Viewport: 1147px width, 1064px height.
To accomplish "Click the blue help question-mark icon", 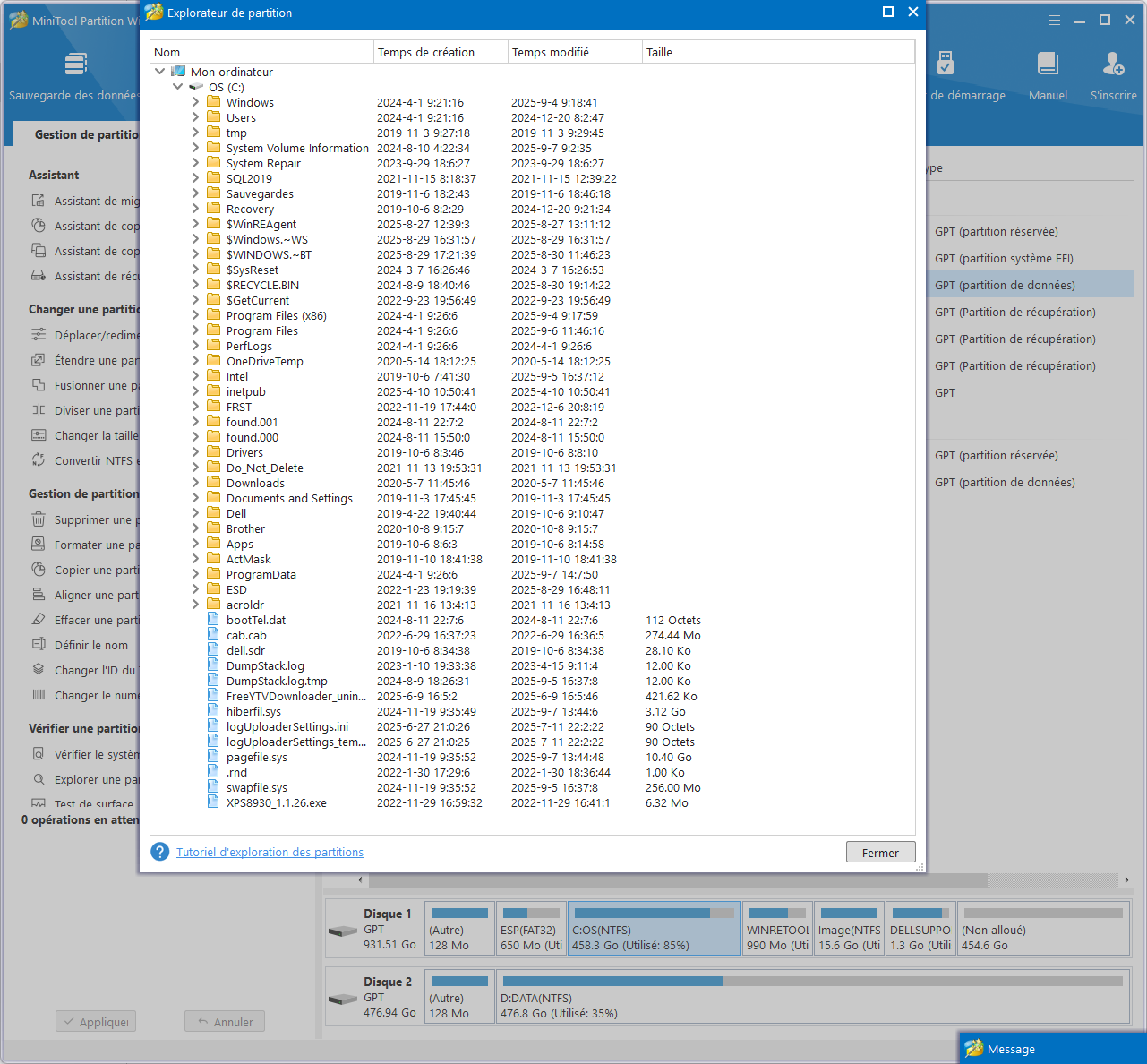I will [x=160, y=852].
